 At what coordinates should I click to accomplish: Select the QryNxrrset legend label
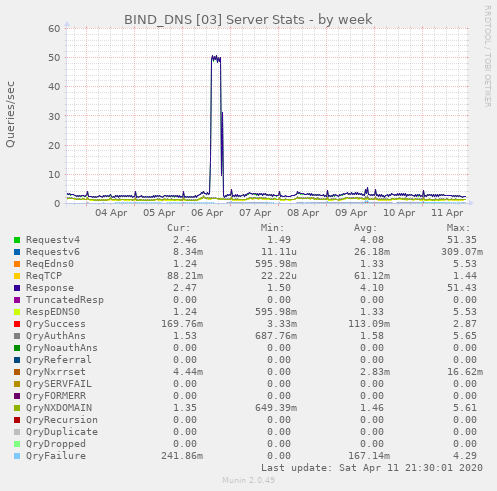click(x=56, y=372)
